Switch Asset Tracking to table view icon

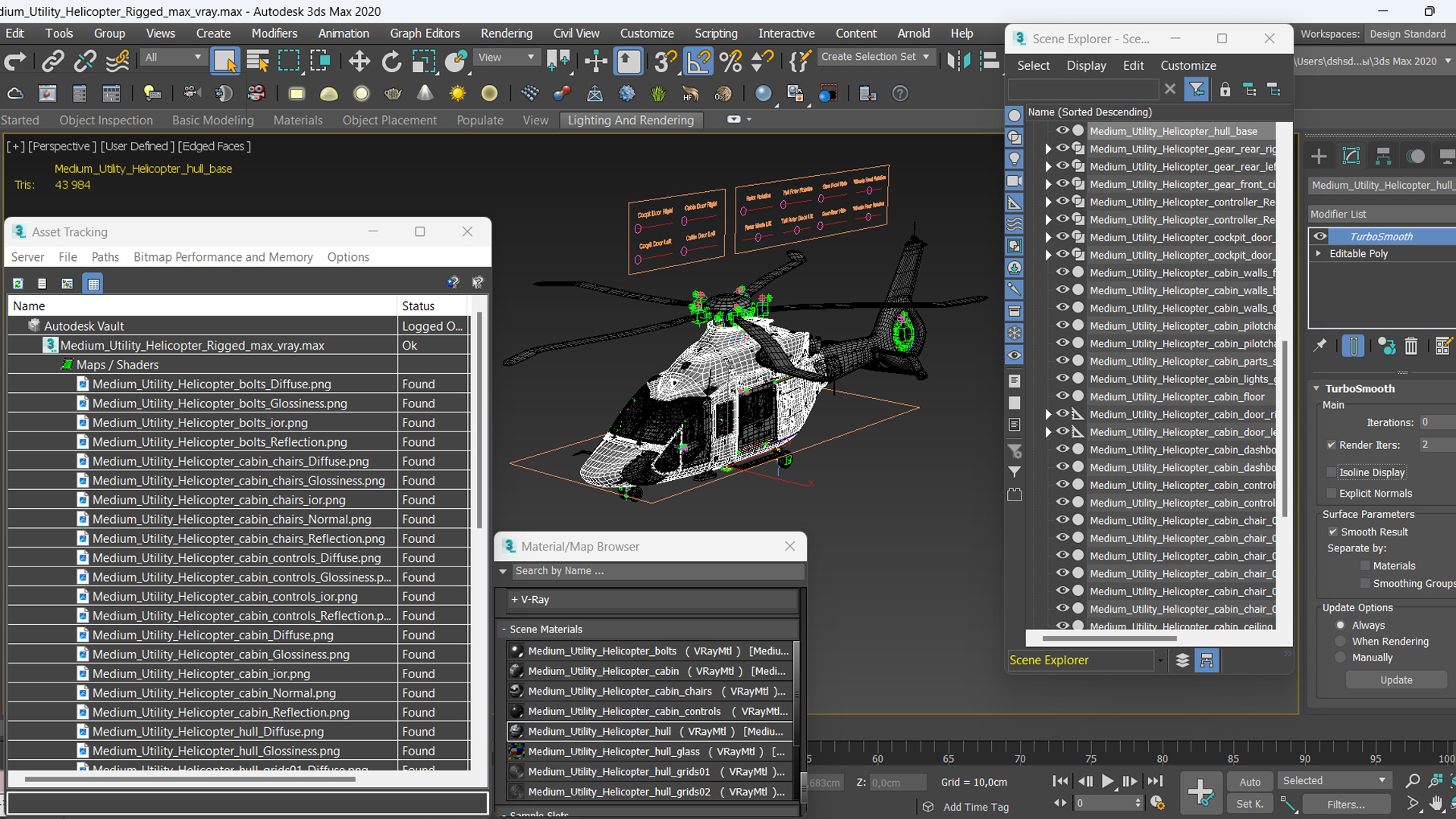(93, 283)
